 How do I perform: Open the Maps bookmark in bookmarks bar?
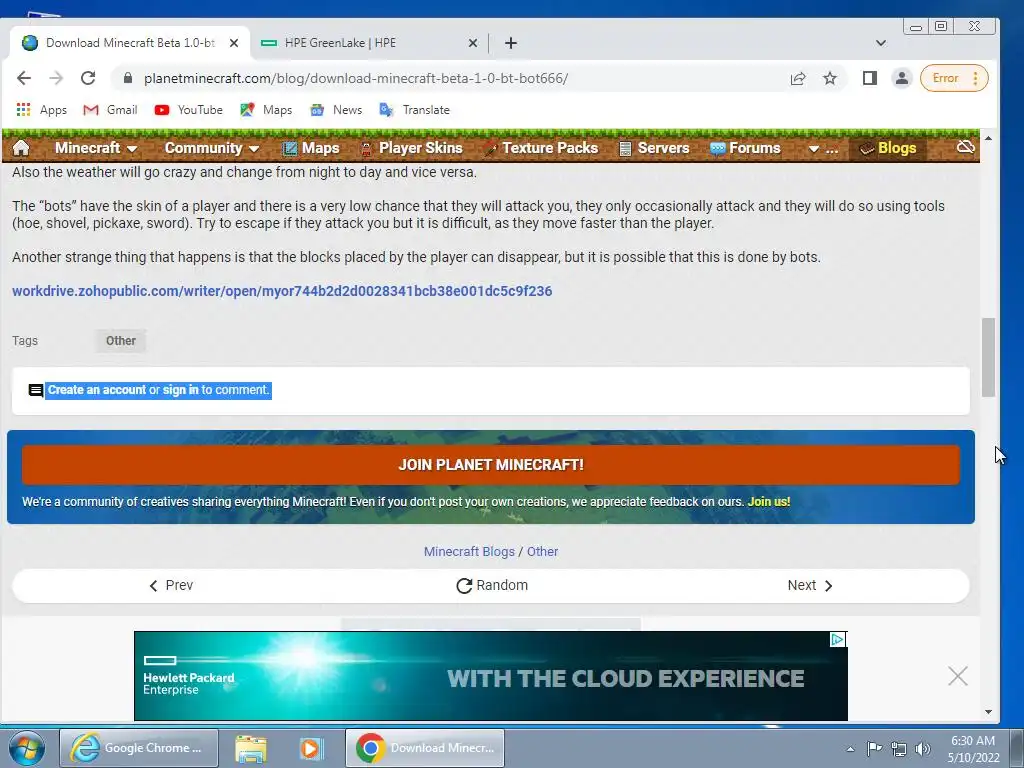click(266, 110)
